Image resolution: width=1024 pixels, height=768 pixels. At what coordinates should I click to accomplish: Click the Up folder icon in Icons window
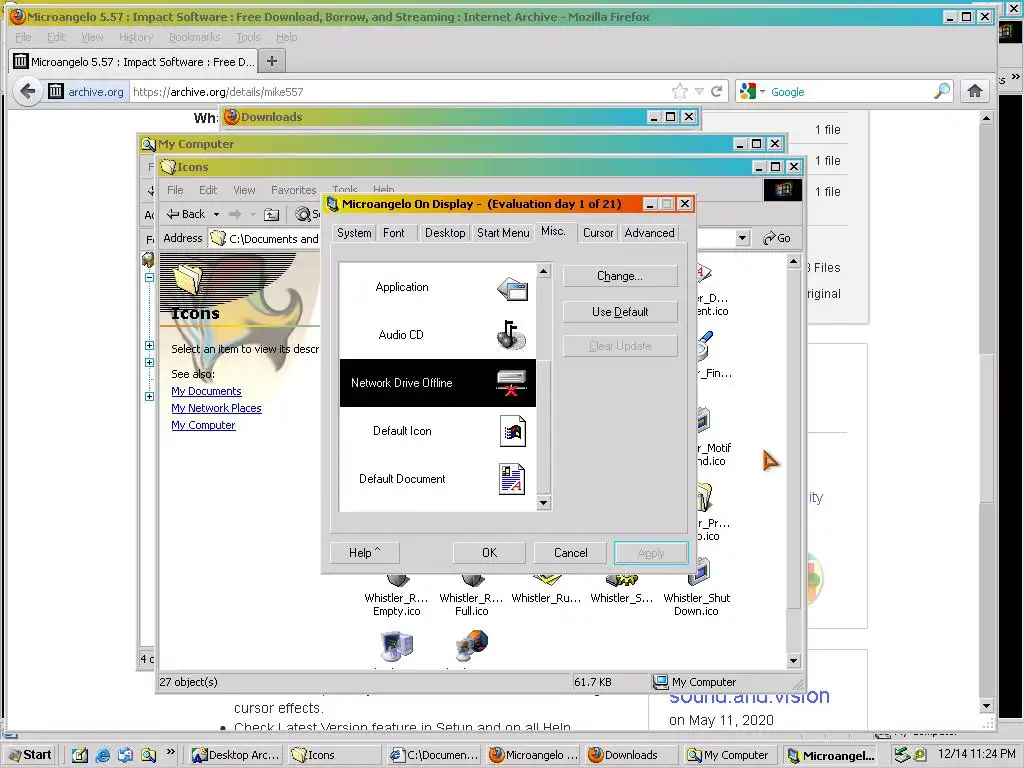point(272,214)
